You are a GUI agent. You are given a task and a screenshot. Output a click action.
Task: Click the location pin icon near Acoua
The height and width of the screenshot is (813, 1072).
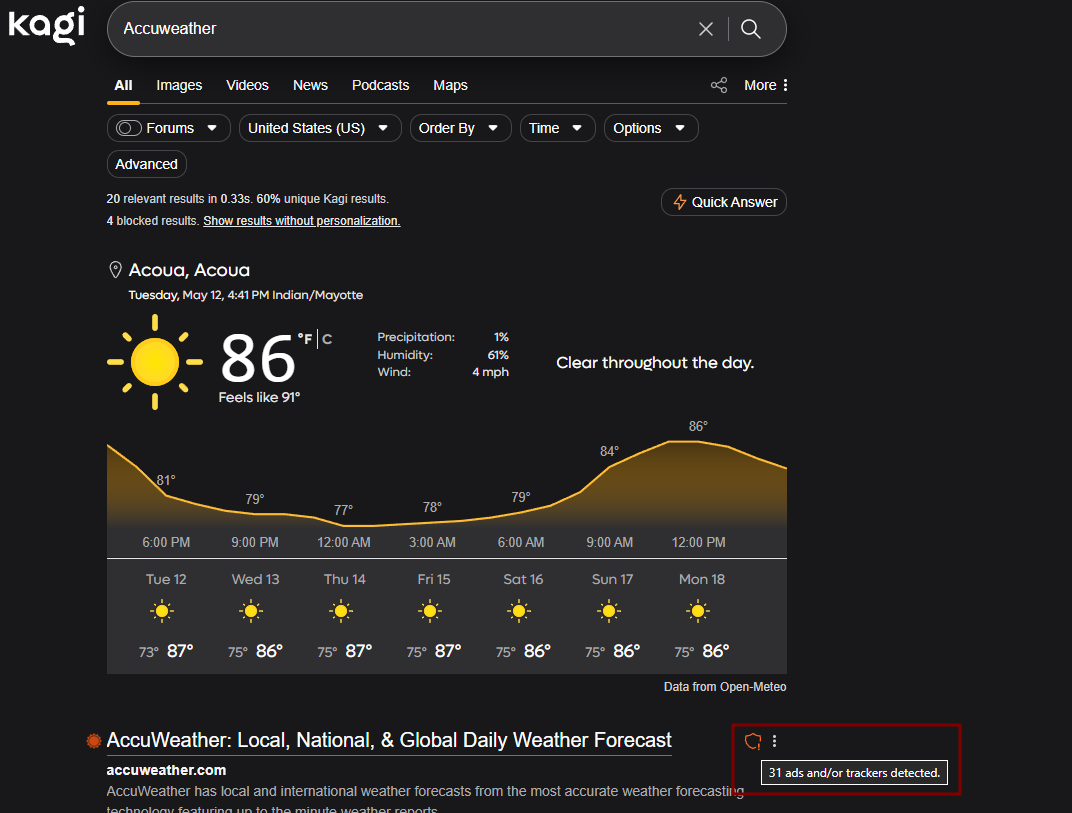click(x=116, y=269)
